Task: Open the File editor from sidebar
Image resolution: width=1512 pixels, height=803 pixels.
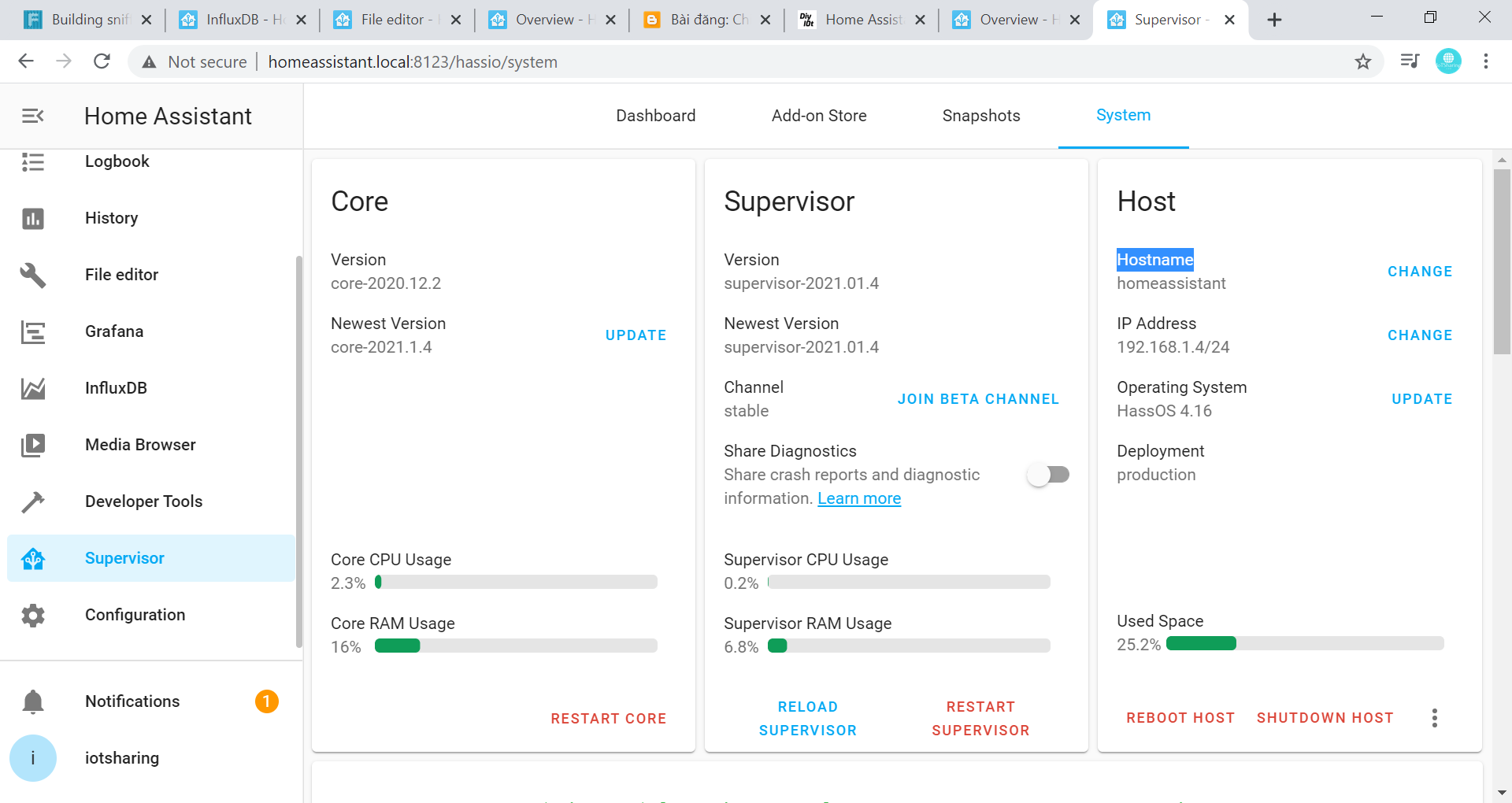Action: [x=121, y=274]
